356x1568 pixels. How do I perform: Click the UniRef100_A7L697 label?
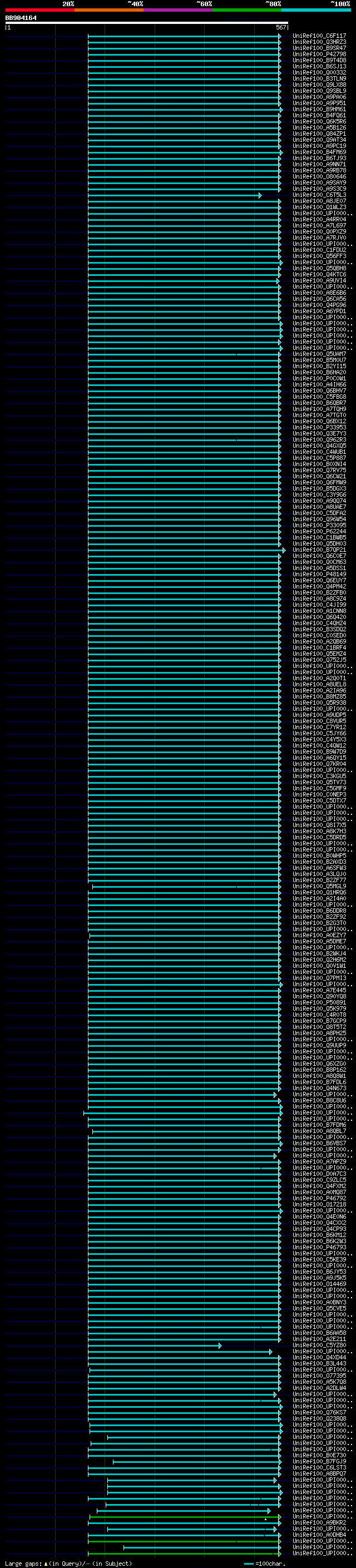click(x=319, y=225)
